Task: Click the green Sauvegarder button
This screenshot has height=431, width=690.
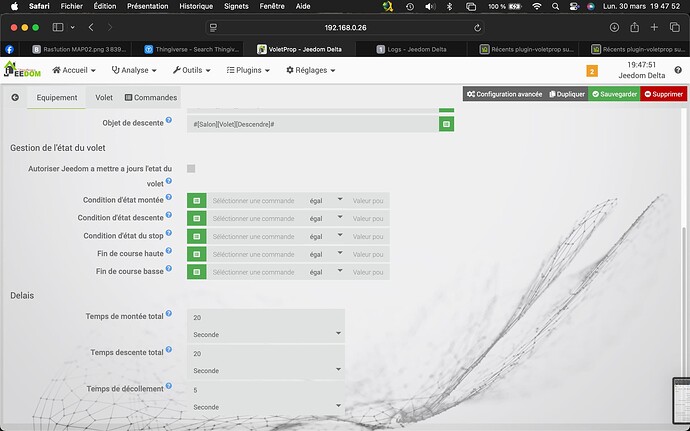Action: click(x=614, y=94)
